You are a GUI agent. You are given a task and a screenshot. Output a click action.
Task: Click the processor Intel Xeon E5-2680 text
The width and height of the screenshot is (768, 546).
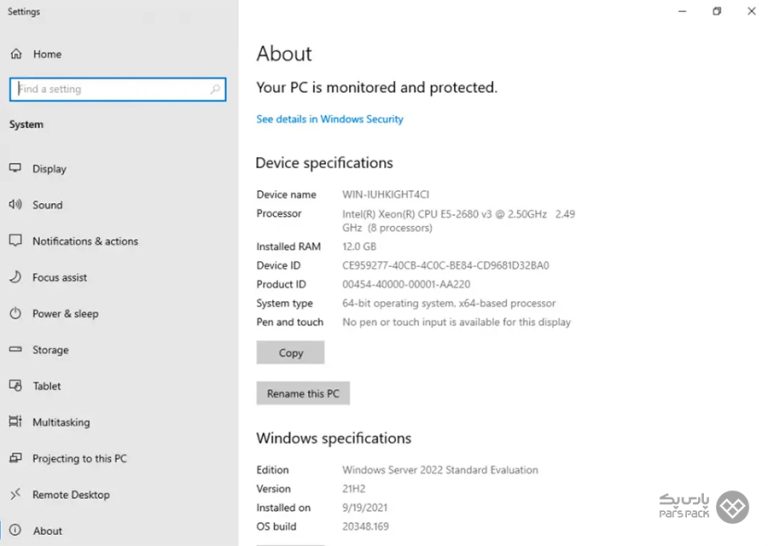[458, 221]
